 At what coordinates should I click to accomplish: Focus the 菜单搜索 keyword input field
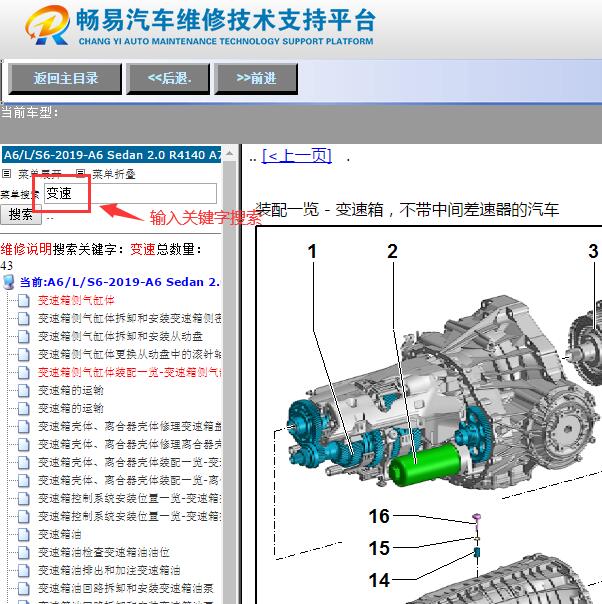[130, 193]
